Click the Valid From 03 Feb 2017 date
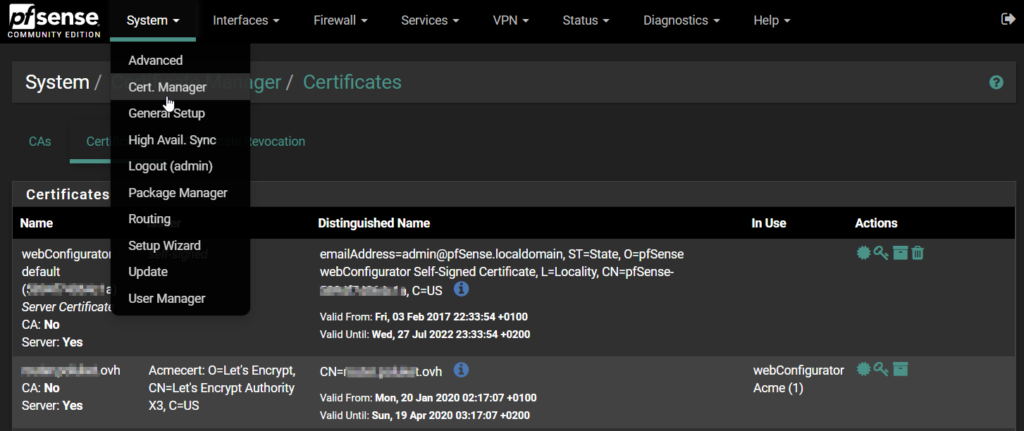 451,317
